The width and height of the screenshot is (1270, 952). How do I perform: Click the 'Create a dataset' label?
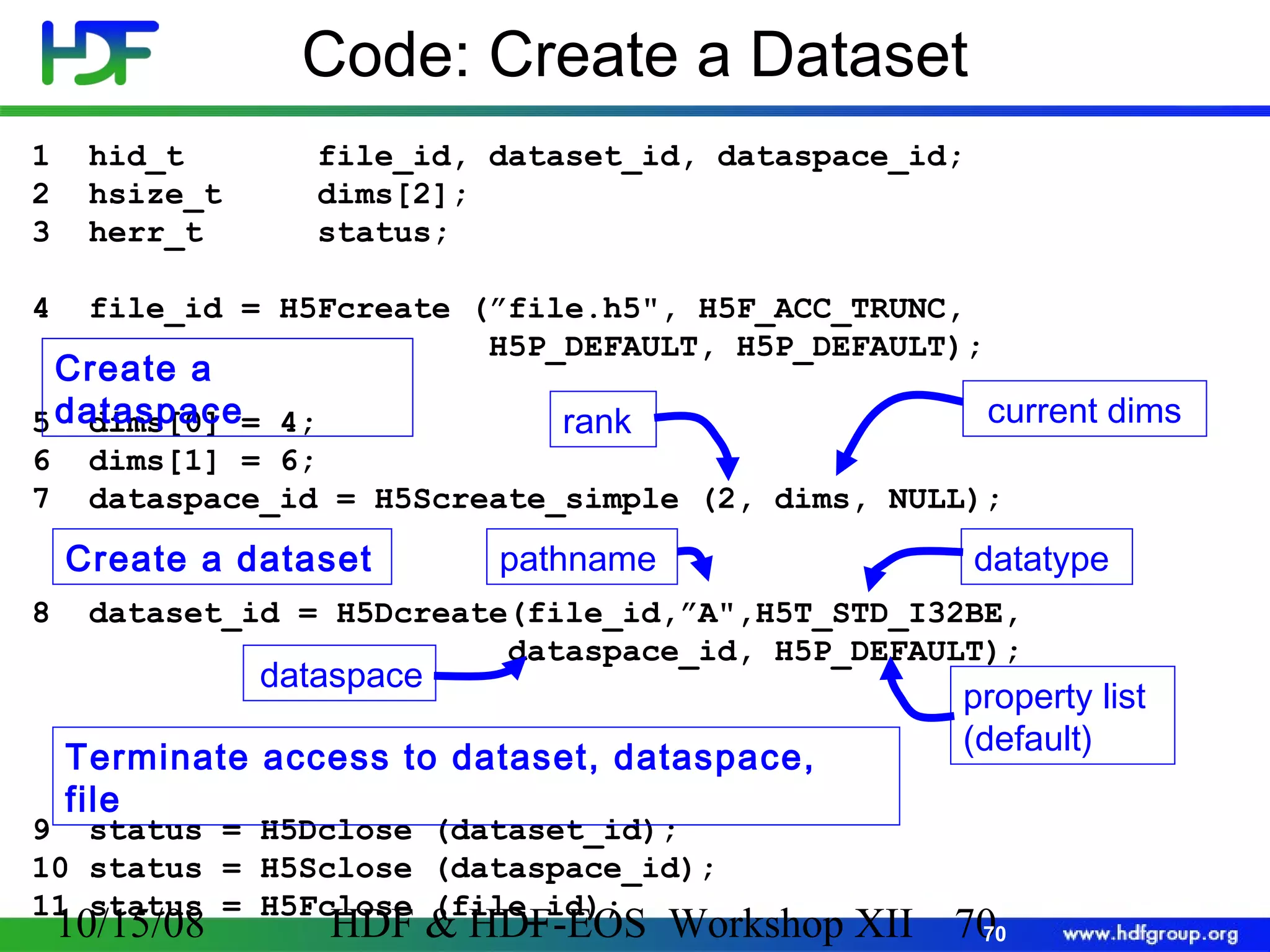coord(222,557)
